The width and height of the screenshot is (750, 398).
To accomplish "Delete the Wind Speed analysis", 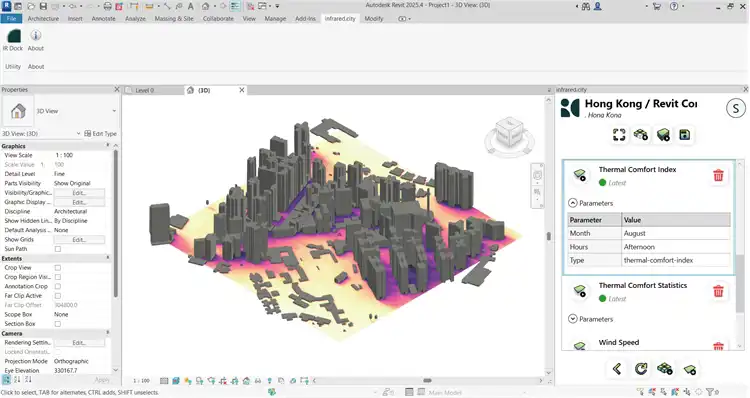I will coord(718,346).
